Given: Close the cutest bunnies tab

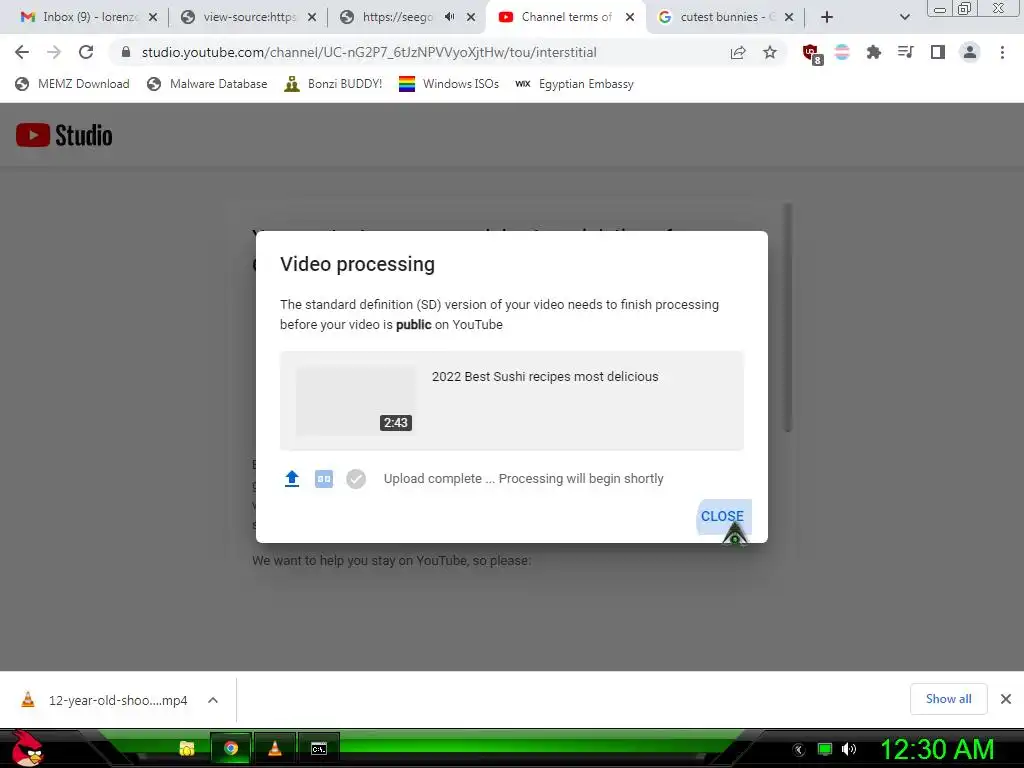Looking at the screenshot, I should [x=789, y=17].
